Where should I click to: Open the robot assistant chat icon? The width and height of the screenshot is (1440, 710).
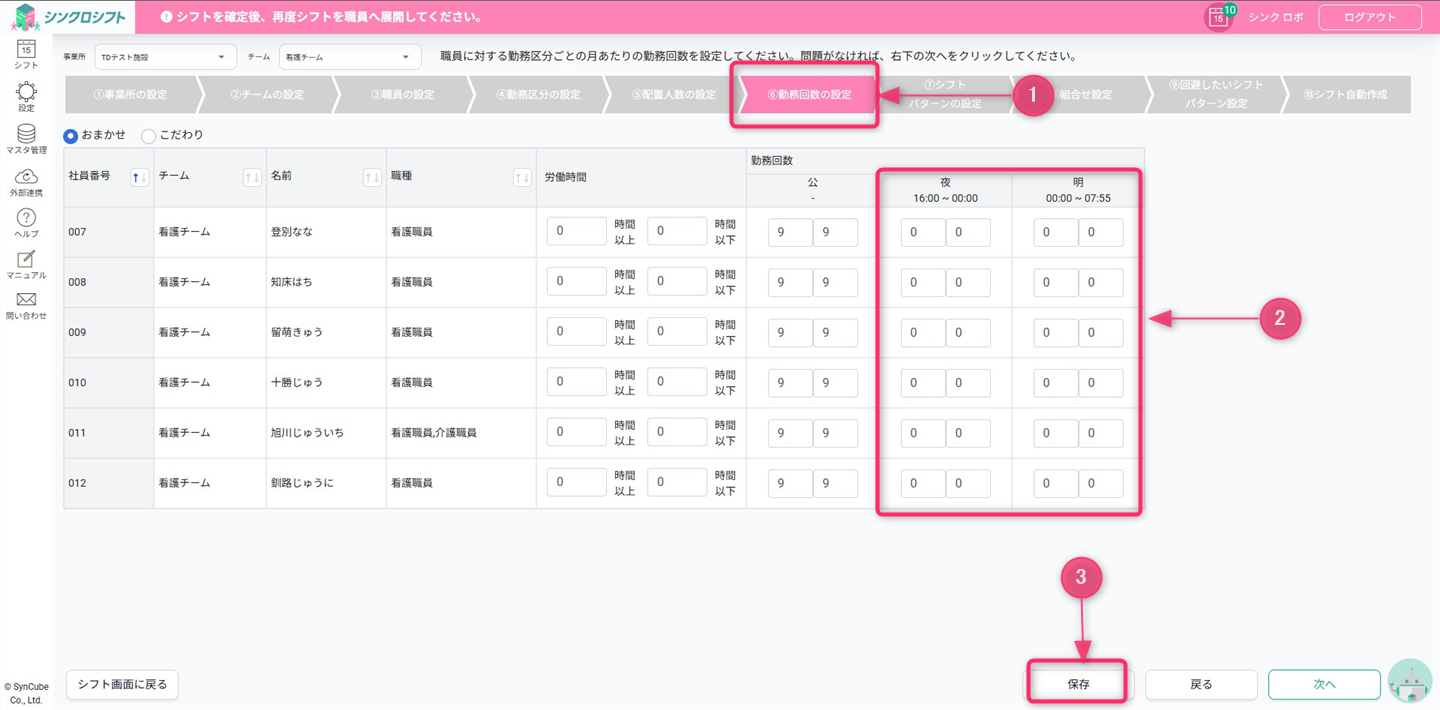pyautogui.click(x=1410, y=683)
